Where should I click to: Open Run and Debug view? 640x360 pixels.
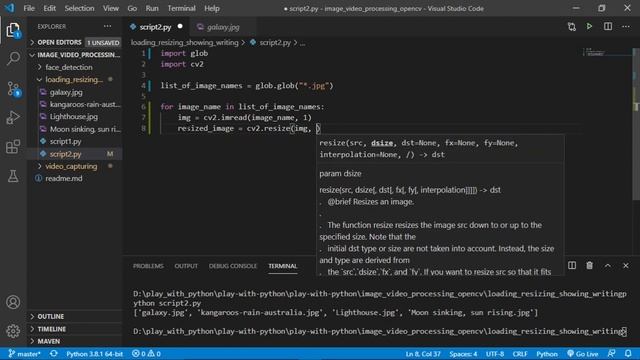13,118
